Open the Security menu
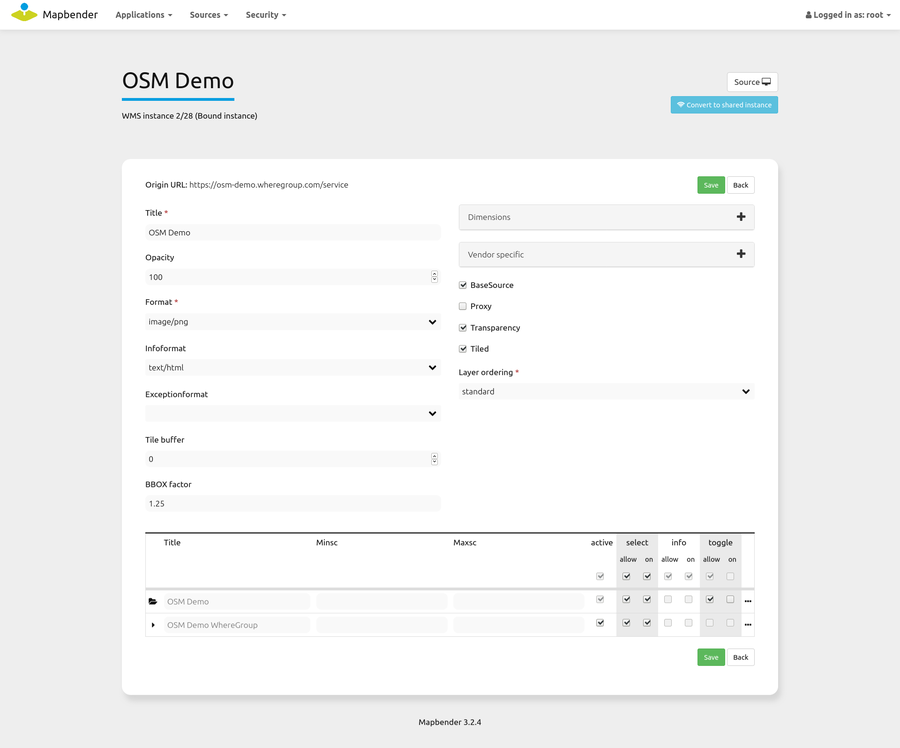Image resolution: width=900 pixels, height=748 pixels. [x=265, y=15]
